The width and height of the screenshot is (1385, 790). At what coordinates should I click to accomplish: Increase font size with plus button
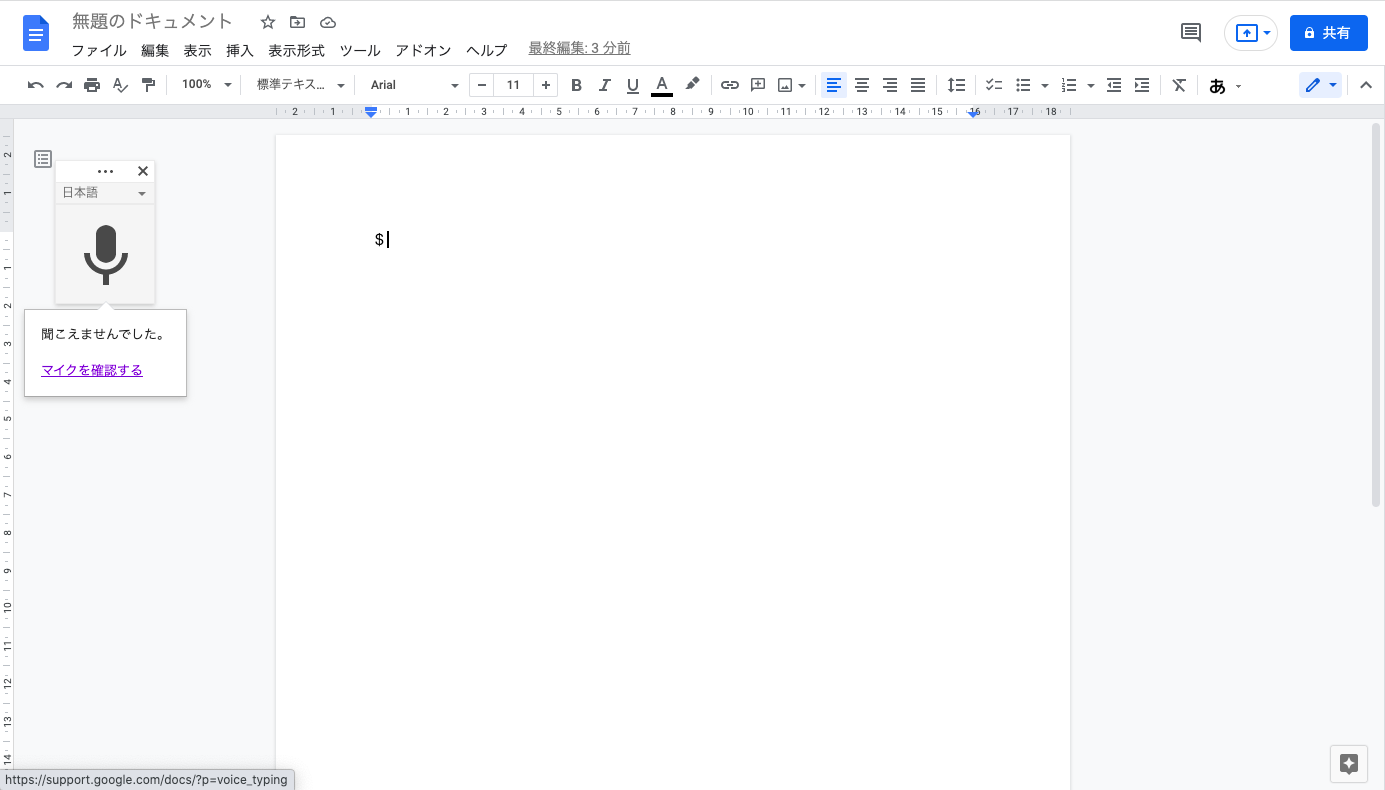[545, 85]
